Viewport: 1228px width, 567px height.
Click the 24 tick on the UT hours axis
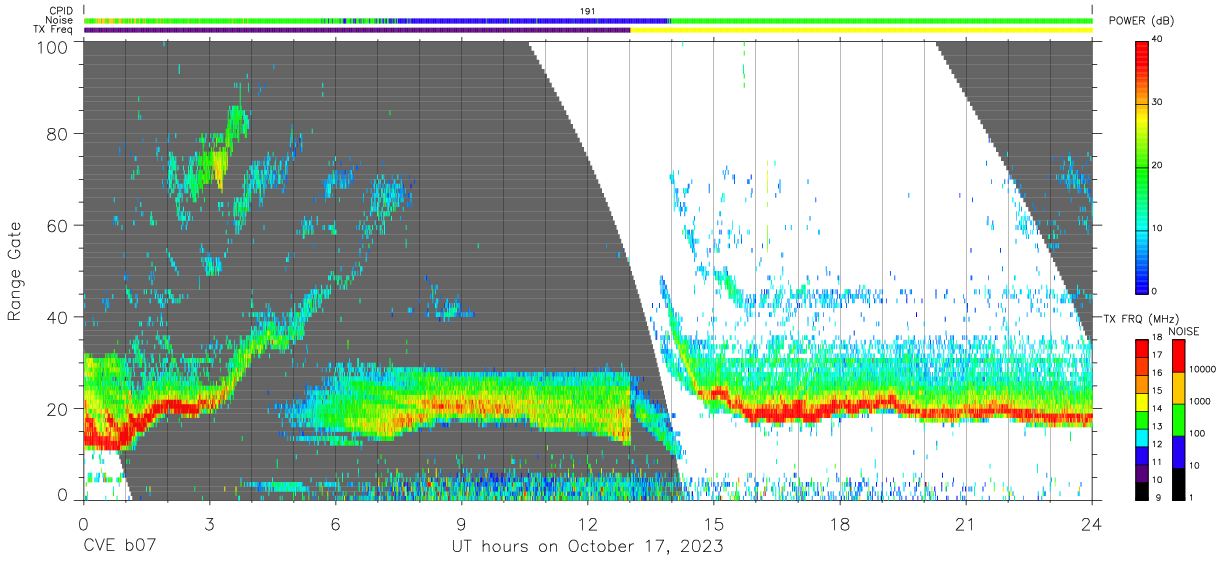tap(1092, 524)
